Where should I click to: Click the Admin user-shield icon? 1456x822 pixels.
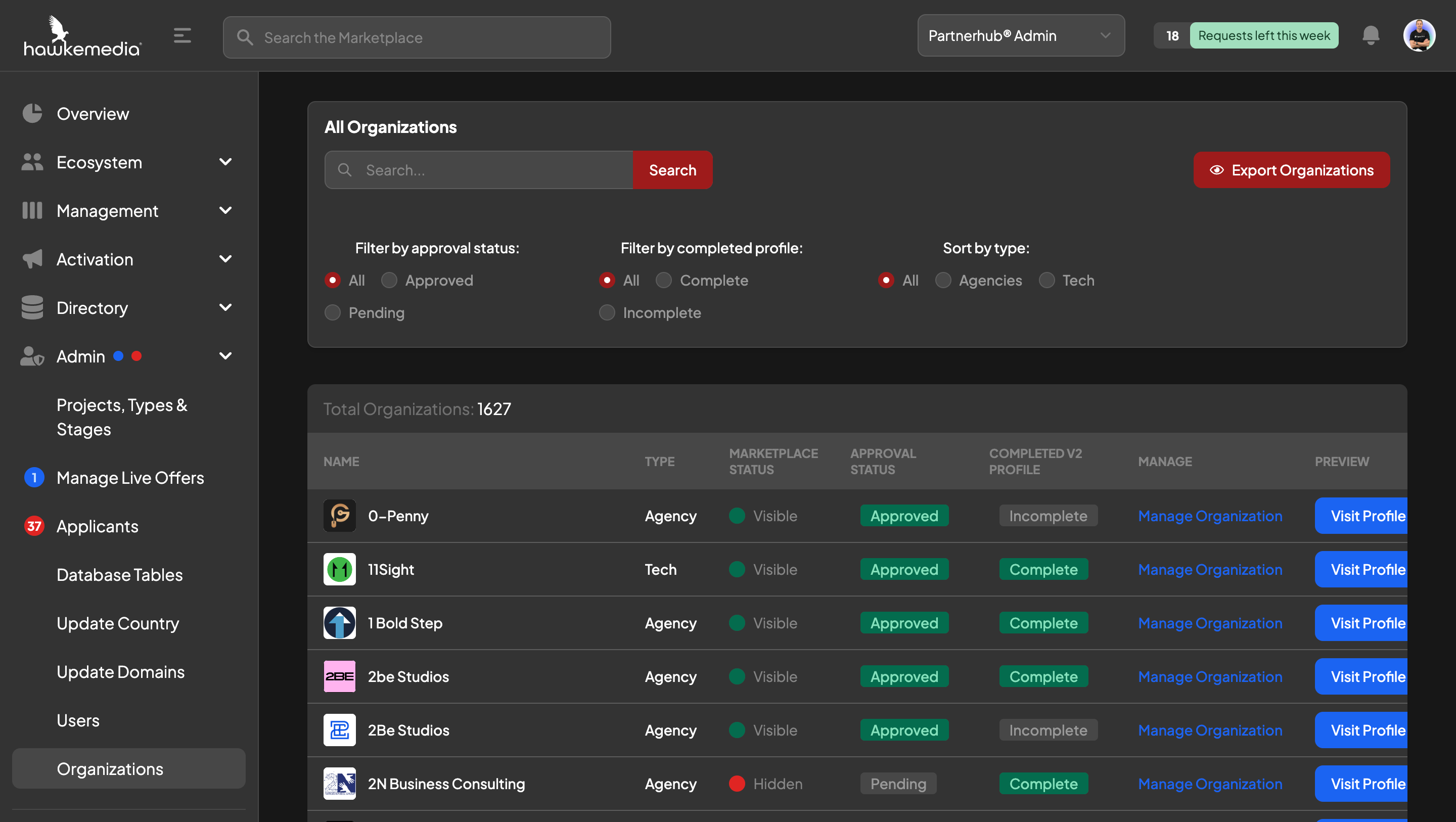[x=32, y=356]
